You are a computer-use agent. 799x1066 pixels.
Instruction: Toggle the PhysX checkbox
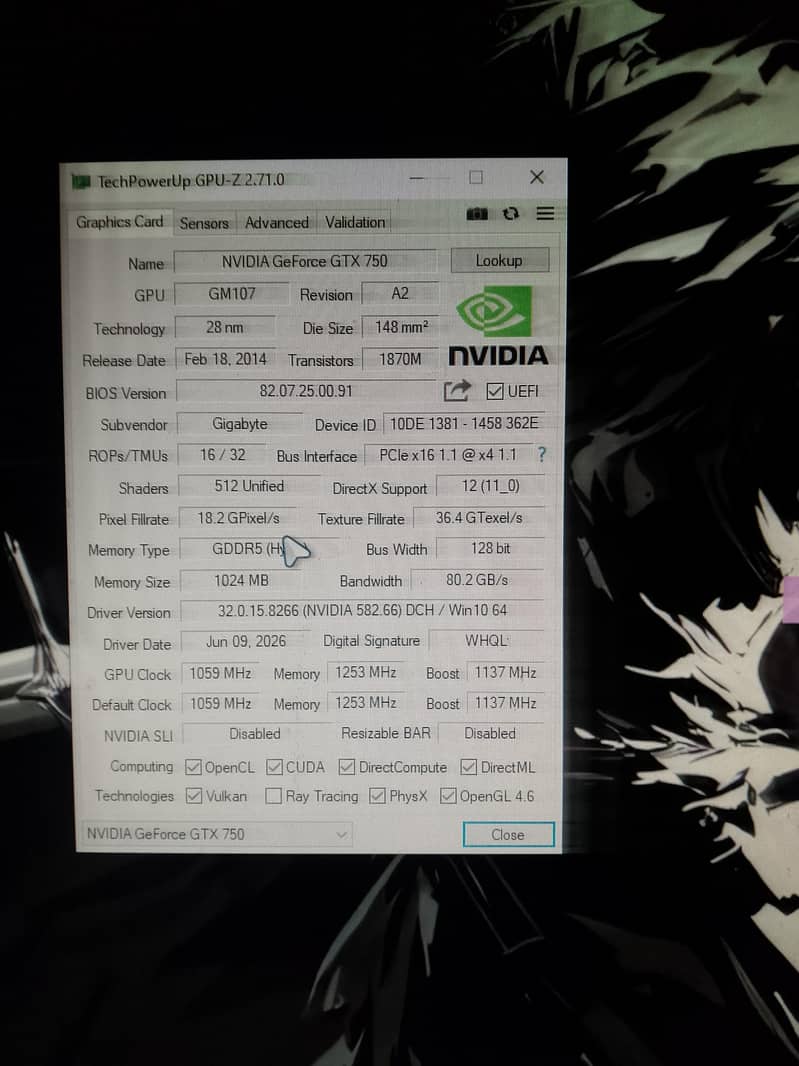pos(377,796)
